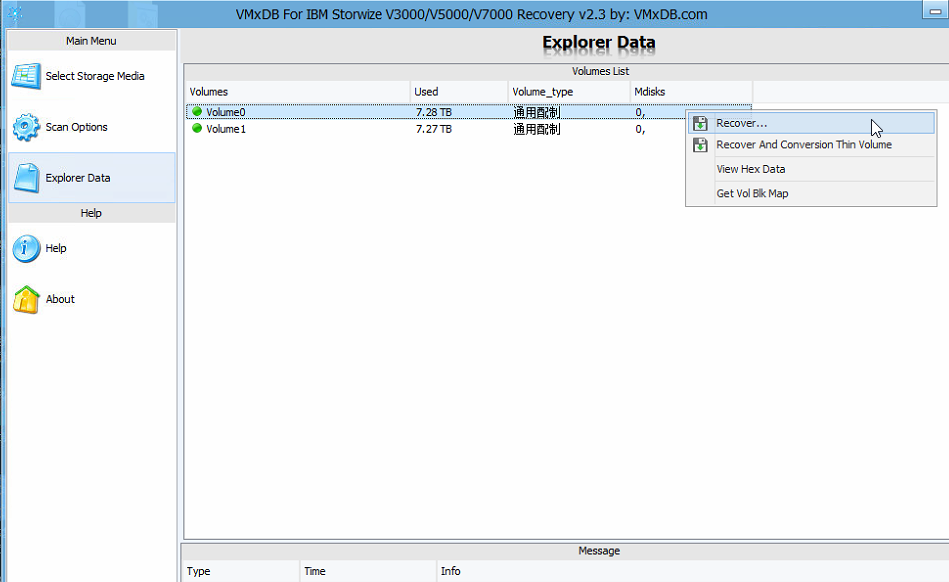Select Get Vol Blk Map entry
Image resolution: width=949 pixels, height=582 pixels.
tap(811, 194)
